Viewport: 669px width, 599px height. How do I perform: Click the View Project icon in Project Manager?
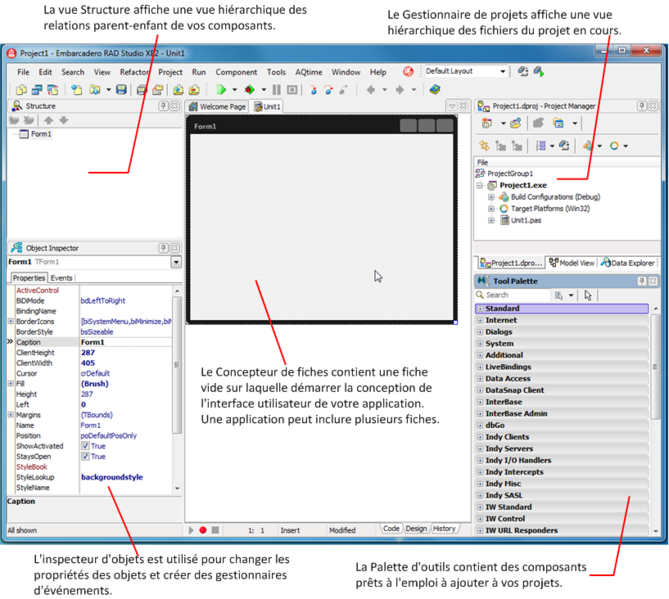558,123
